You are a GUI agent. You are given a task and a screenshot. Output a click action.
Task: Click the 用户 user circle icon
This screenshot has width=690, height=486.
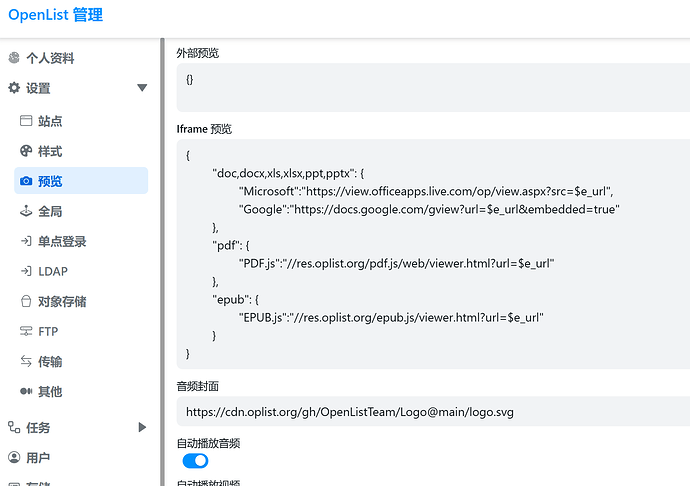point(14,457)
